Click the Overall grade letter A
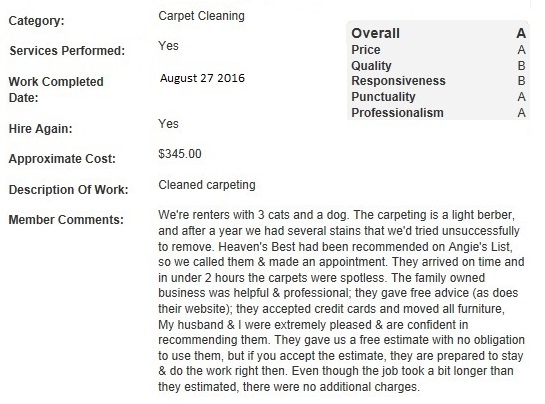Screen dimensions: 545x404 [521, 33]
